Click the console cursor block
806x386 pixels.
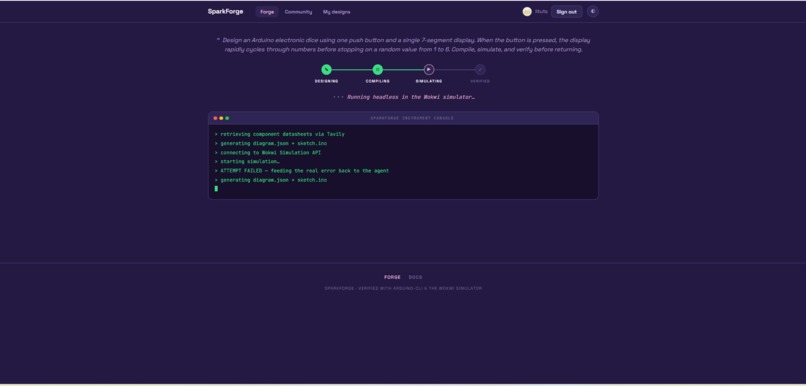coord(216,189)
